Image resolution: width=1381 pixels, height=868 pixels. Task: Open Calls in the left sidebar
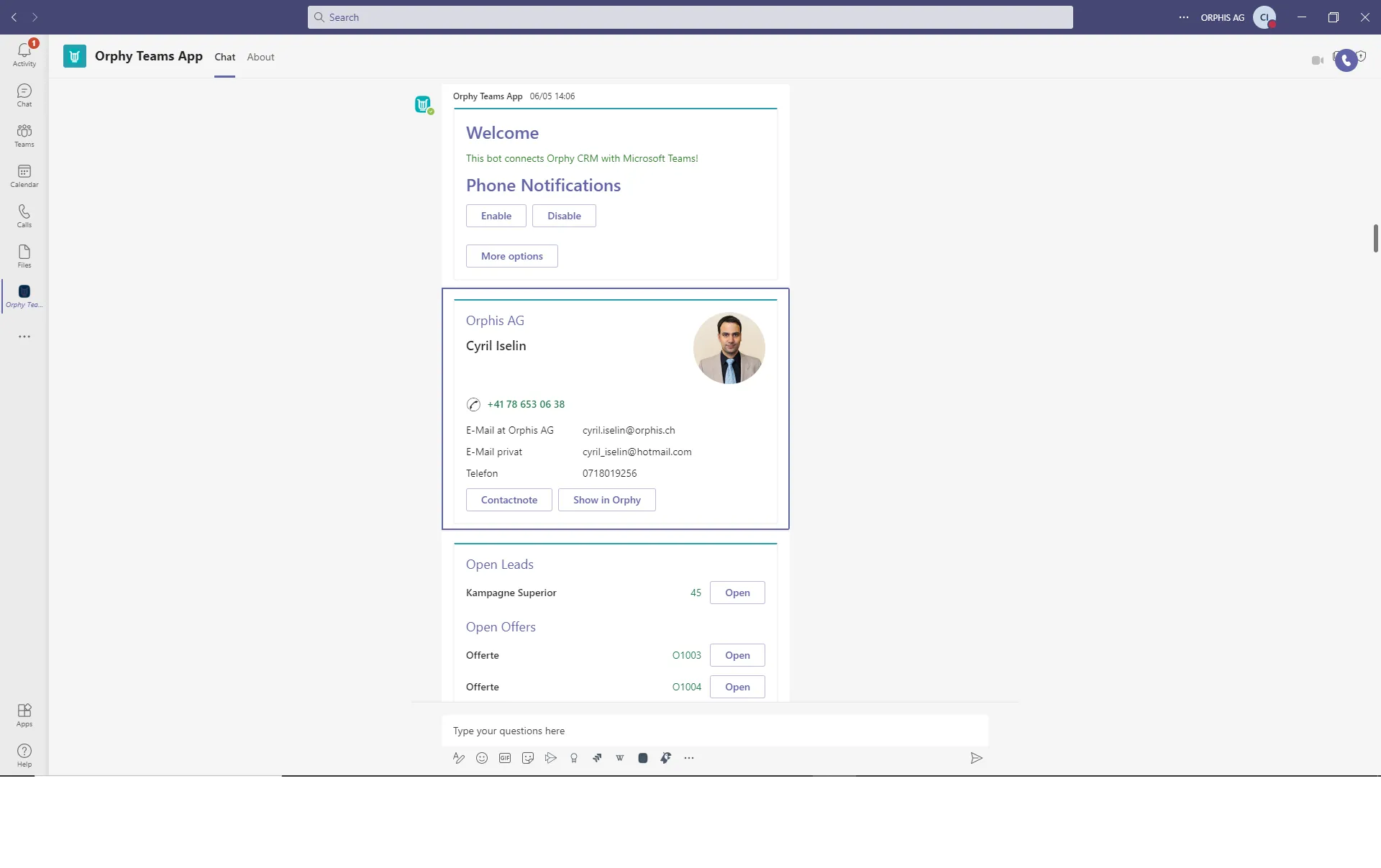(x=24, y=216)
